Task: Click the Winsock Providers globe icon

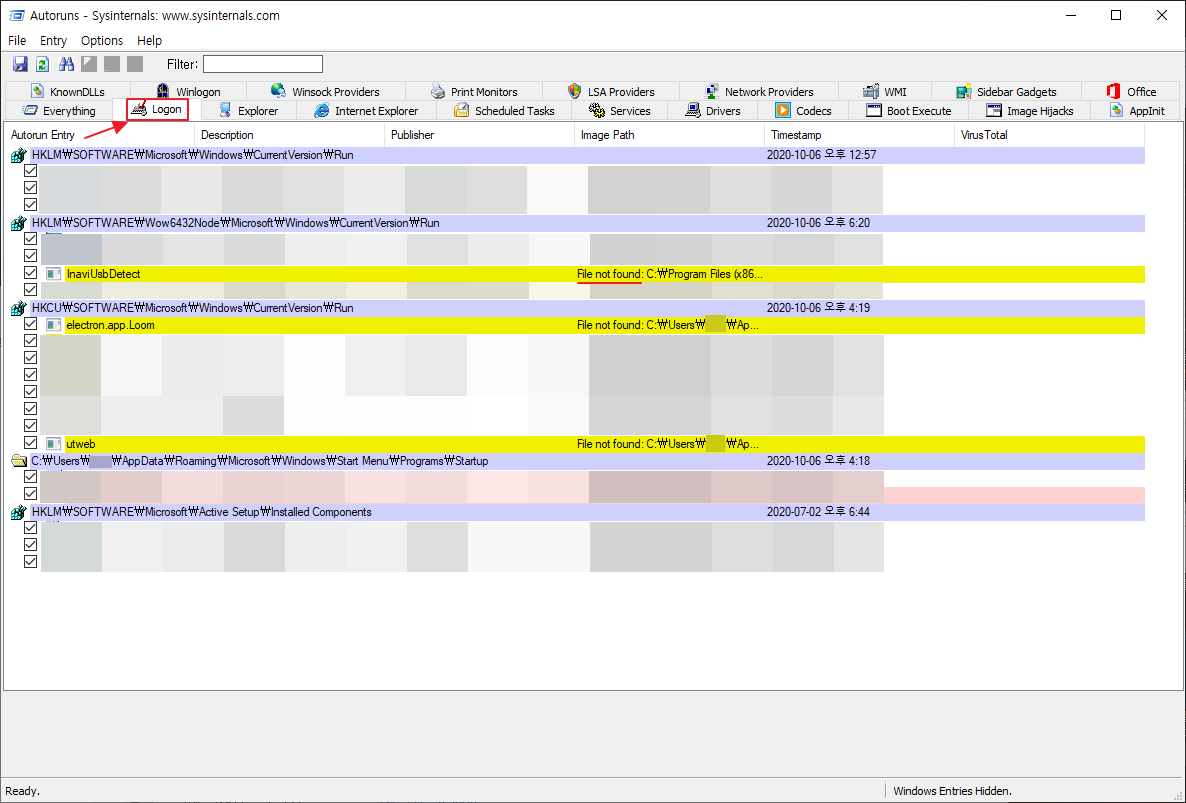Action: point(278,91)
